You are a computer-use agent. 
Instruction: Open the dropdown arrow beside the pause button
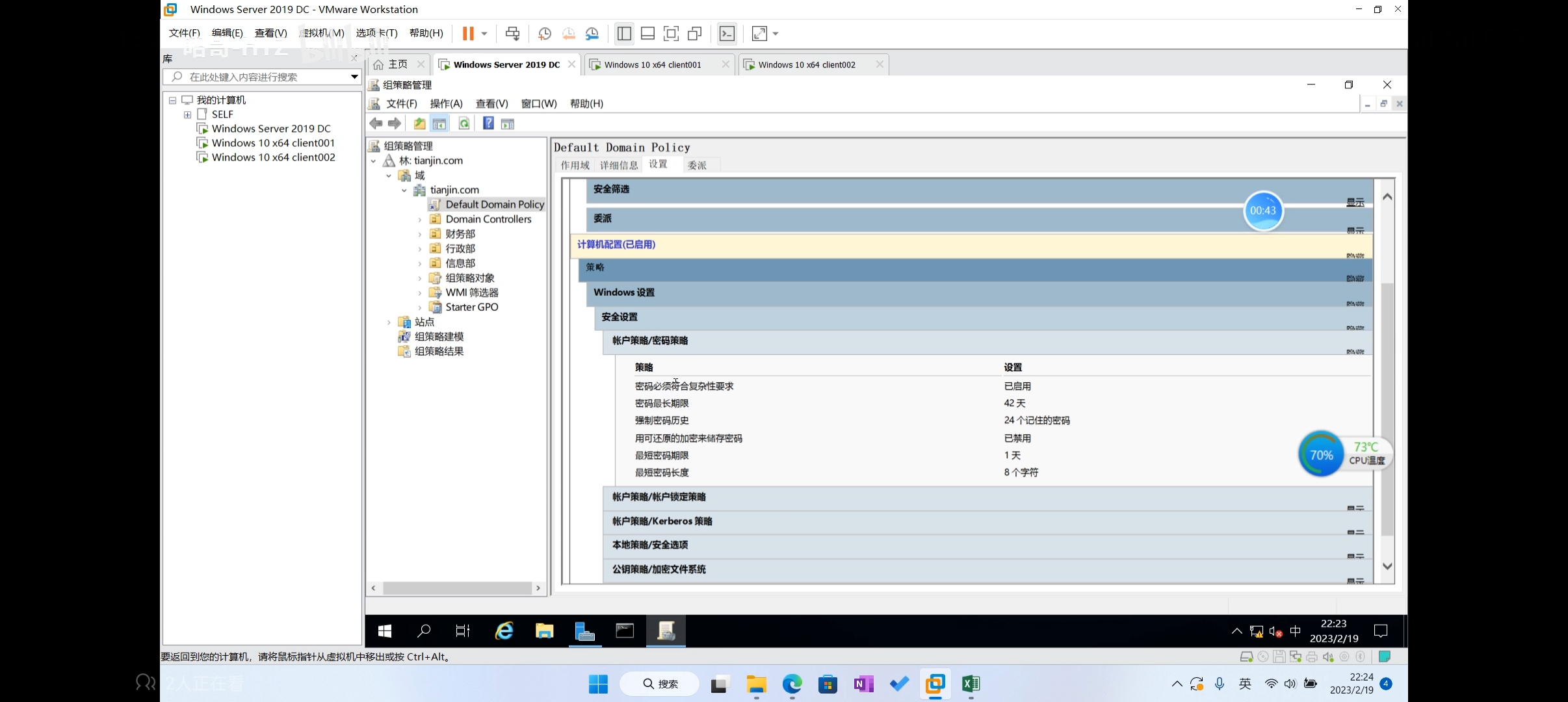pyautogui.click(x=484, y=33)
